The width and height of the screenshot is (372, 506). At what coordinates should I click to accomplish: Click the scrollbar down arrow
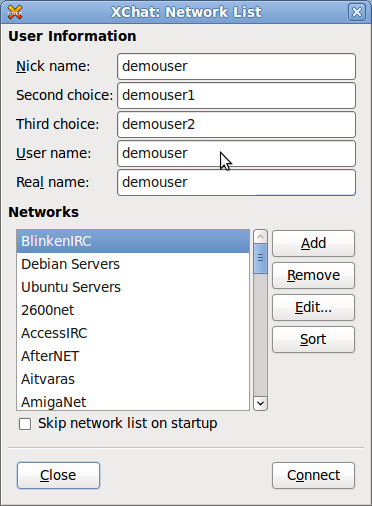[x=260, y=403]
